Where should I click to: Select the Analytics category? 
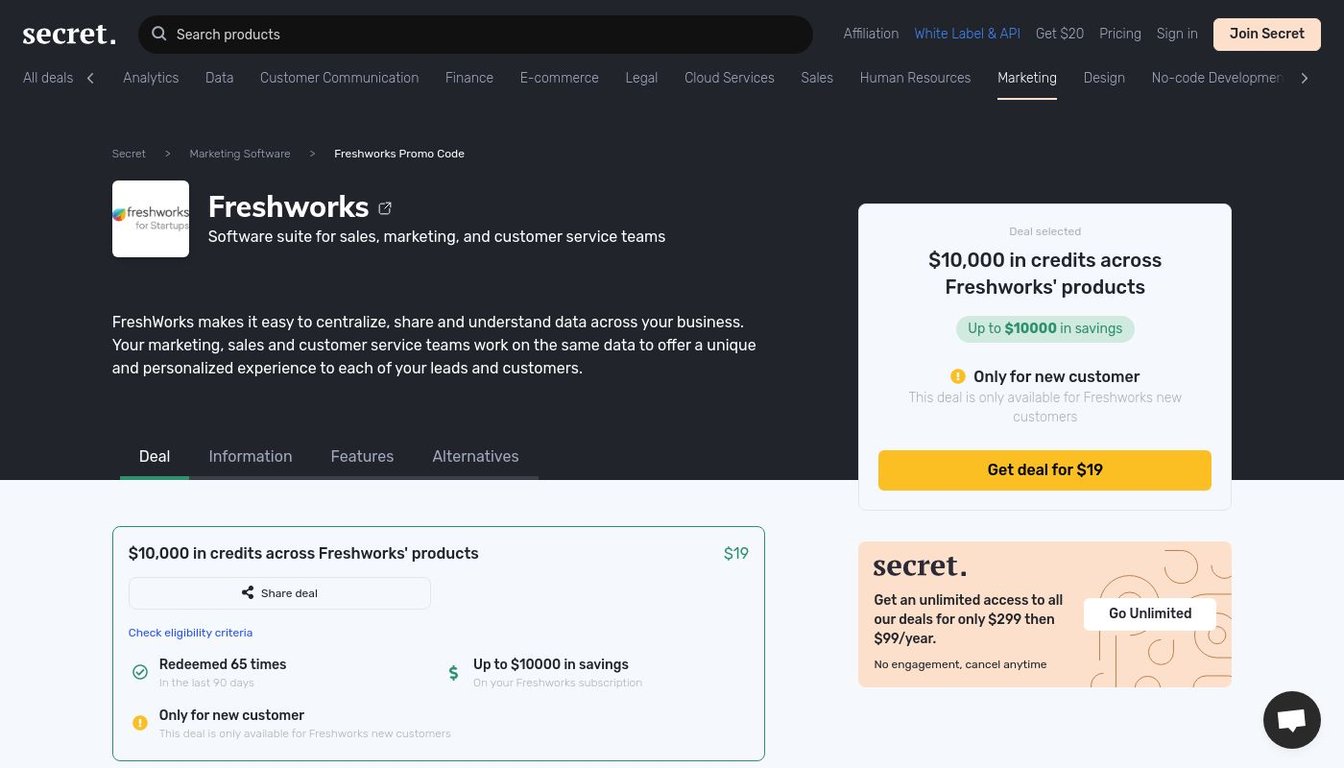pos(151,78)
